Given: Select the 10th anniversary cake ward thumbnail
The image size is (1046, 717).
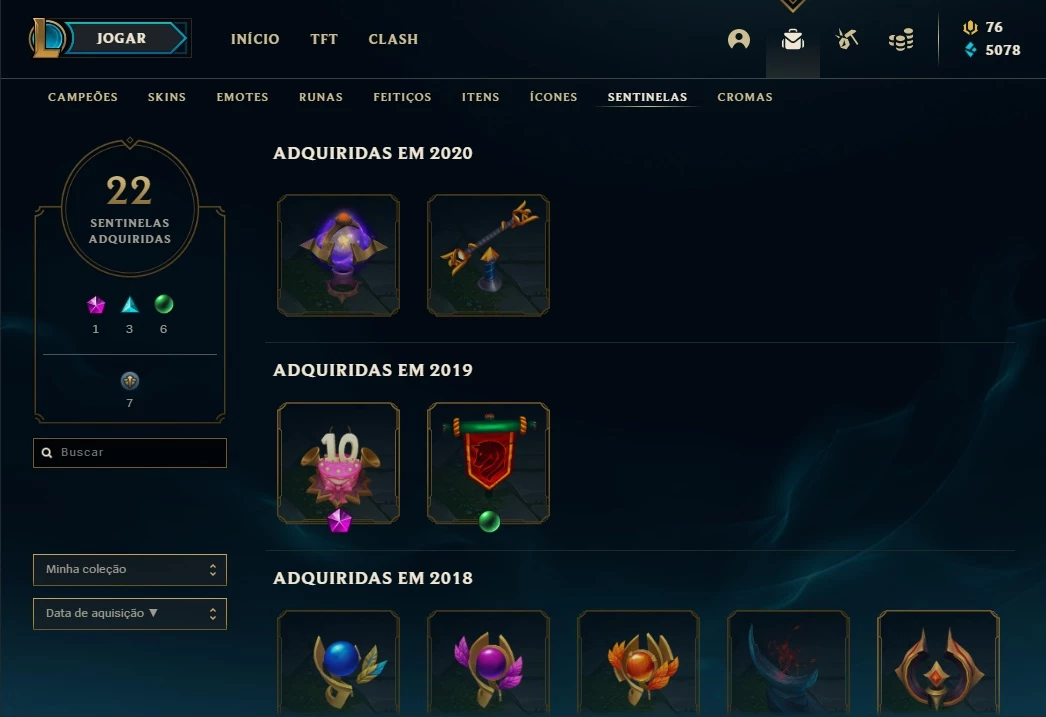Looking at the screenshot, I should point(338,463).
